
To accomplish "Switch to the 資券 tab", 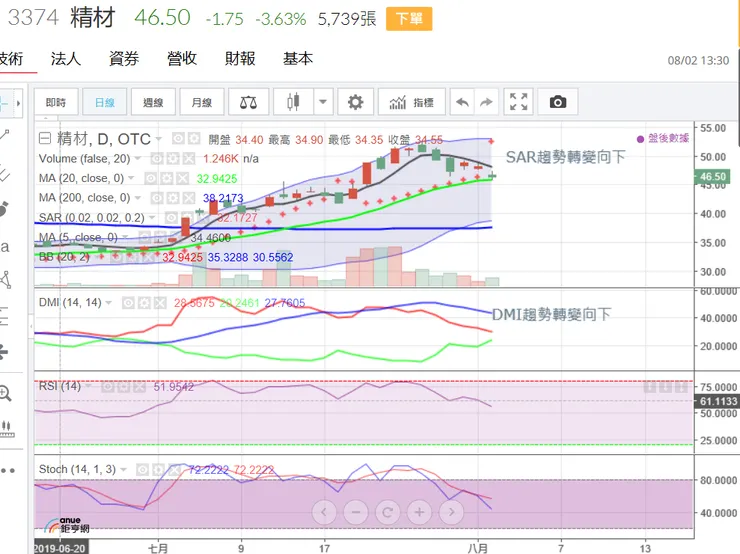I will pos(124,59).
